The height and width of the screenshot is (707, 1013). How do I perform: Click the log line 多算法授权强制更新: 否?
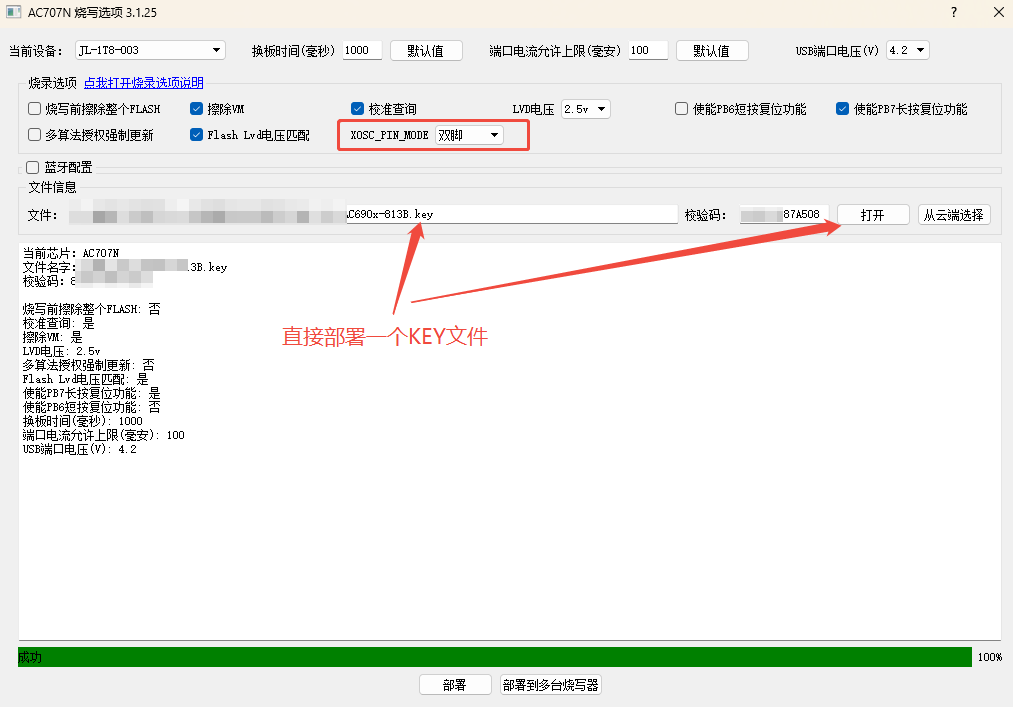tap(89, 365)
